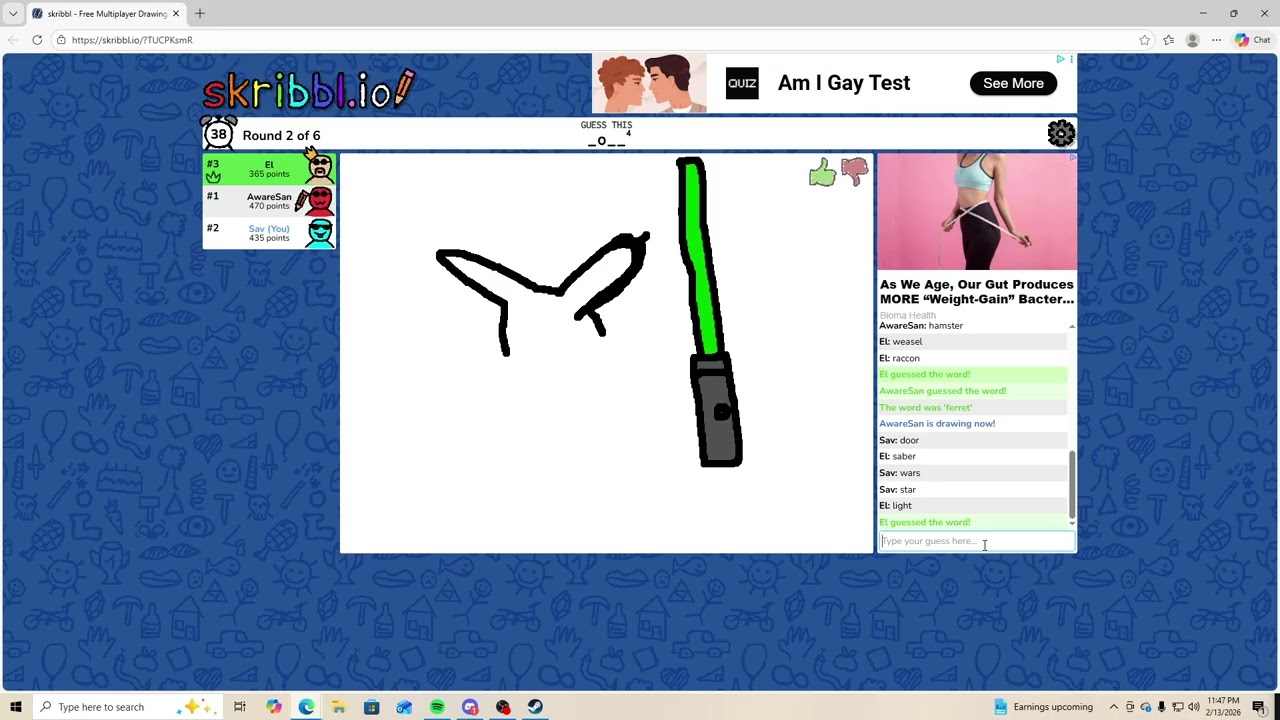The width and height of the screenshot is (1280, 720).
Task: Open browser Settings and more menu
Action: [1216, 40]
